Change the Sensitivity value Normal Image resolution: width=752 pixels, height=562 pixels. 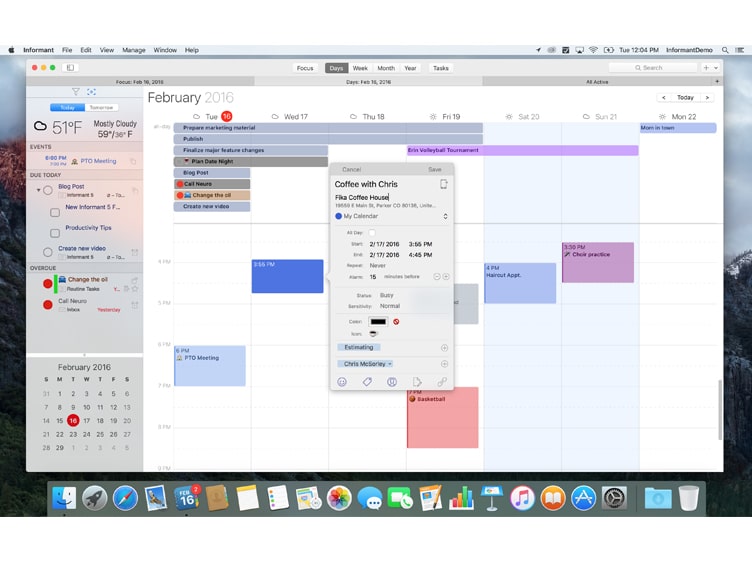tap(390, 306)
